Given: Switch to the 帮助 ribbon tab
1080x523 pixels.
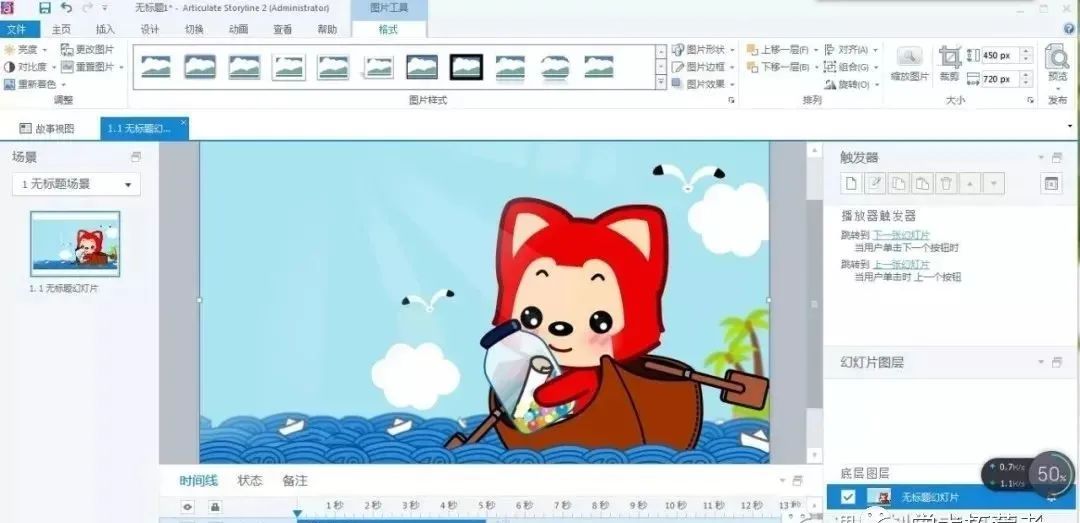Looking at the screenshot, I should (327, 29).
